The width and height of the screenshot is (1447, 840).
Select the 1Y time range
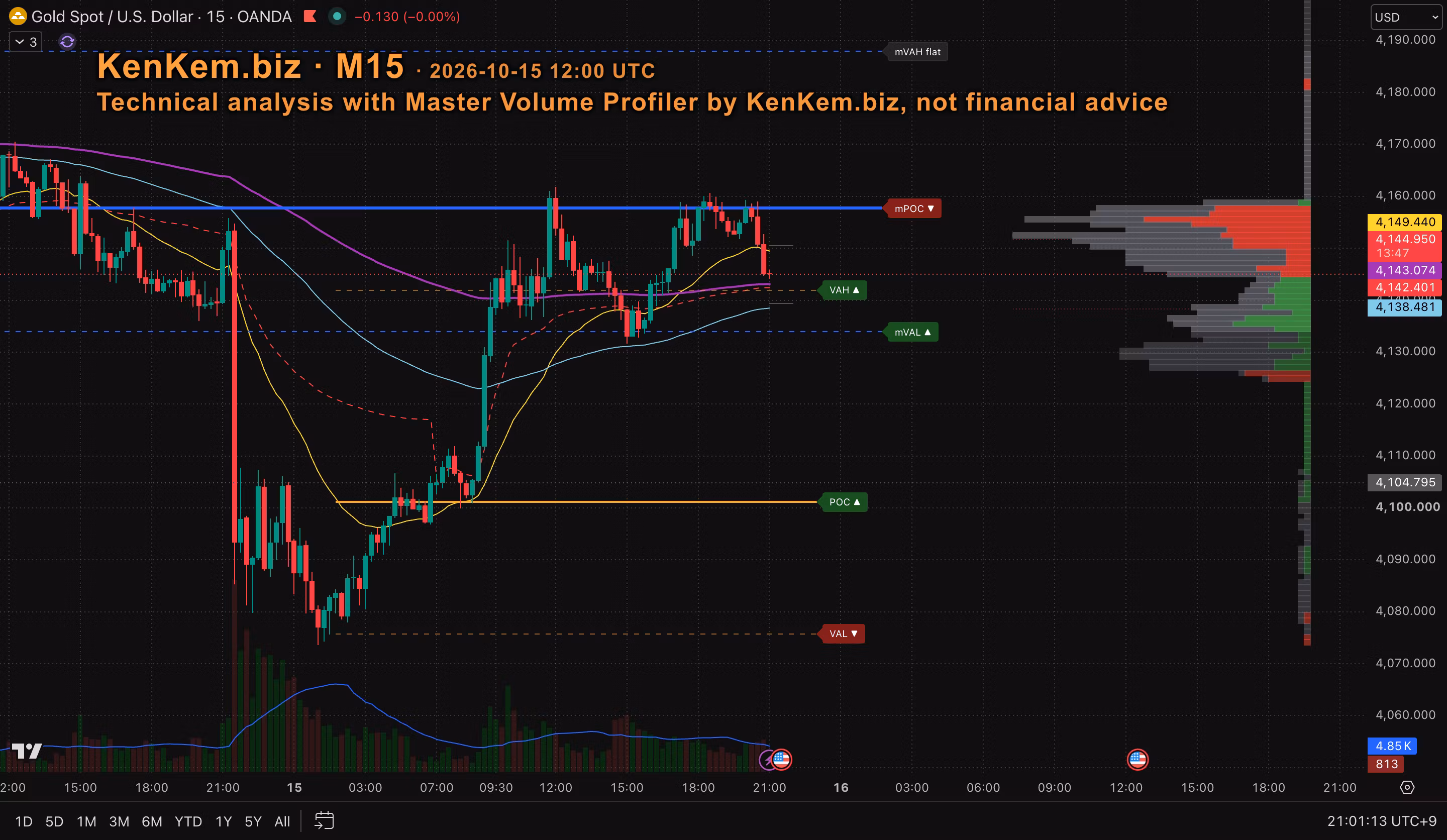coord(224,821)
